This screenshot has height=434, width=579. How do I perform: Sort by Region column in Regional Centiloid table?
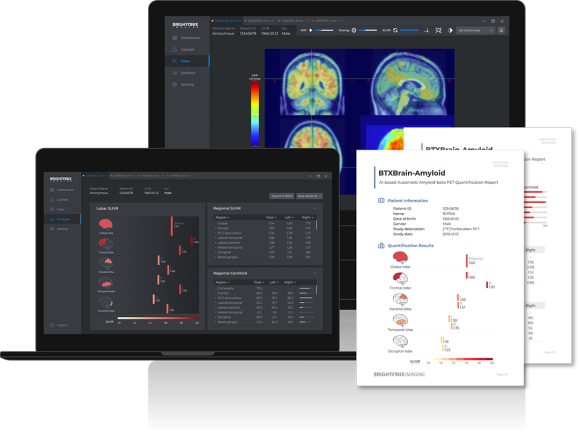tap(222, 282)
